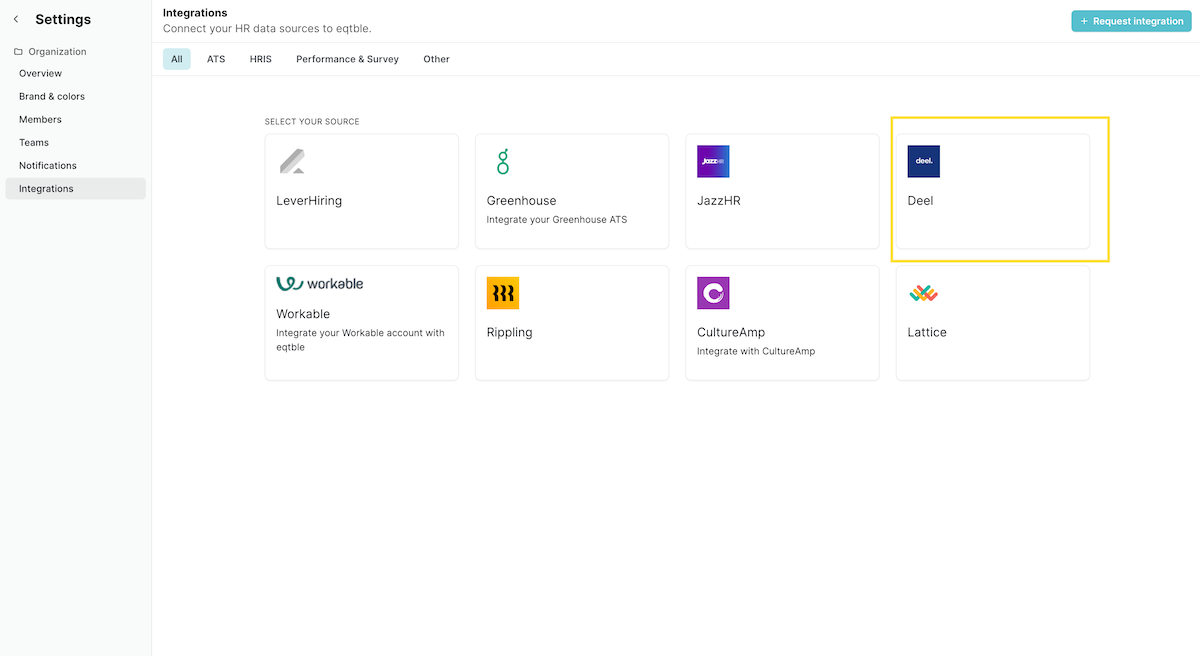The width and height of the screenshot is (1200, 656).
Task: Click the LeverHiring logo icon
Action: point(292,161)
